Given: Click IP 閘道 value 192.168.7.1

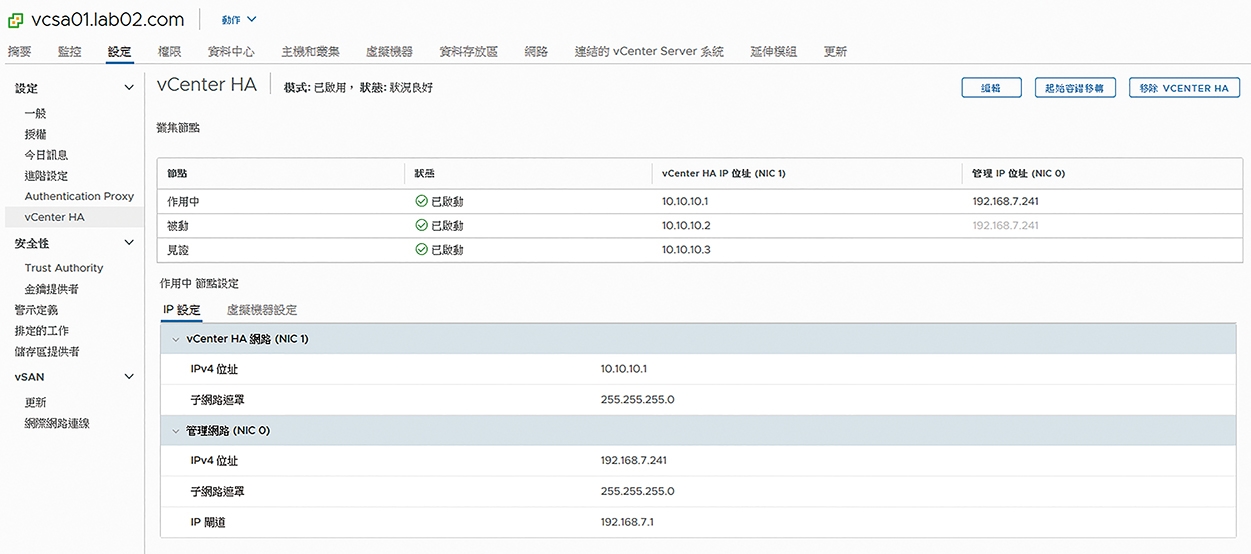Looking at the screenshot, I should coord(627,522).
